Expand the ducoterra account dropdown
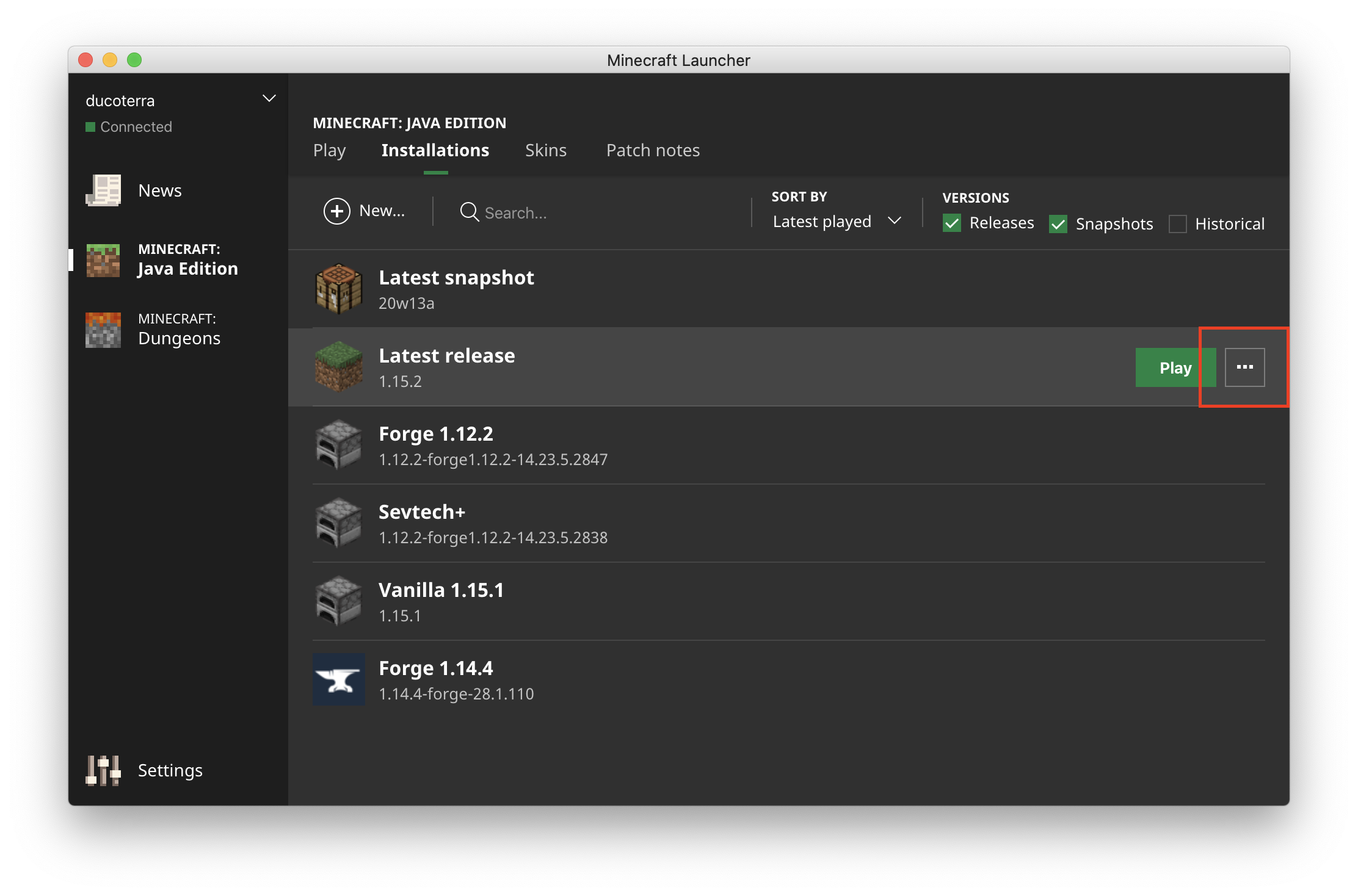Screen dimensions: 1358x896 pyautogui.click(x=269, y=98)
